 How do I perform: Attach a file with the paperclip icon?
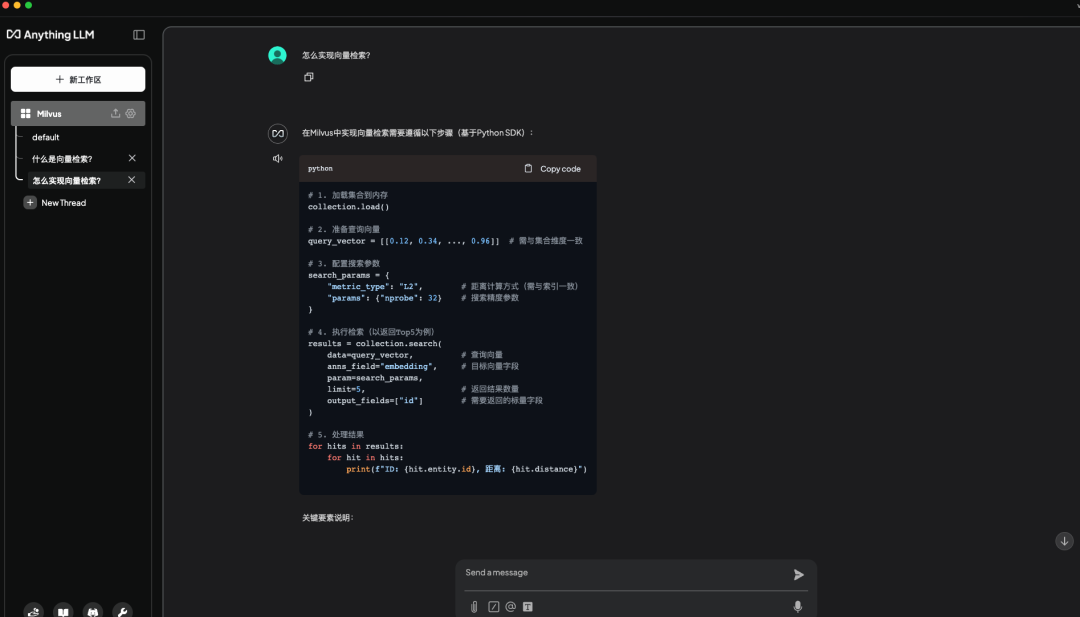pyautogui.click(x=474, y=606)
